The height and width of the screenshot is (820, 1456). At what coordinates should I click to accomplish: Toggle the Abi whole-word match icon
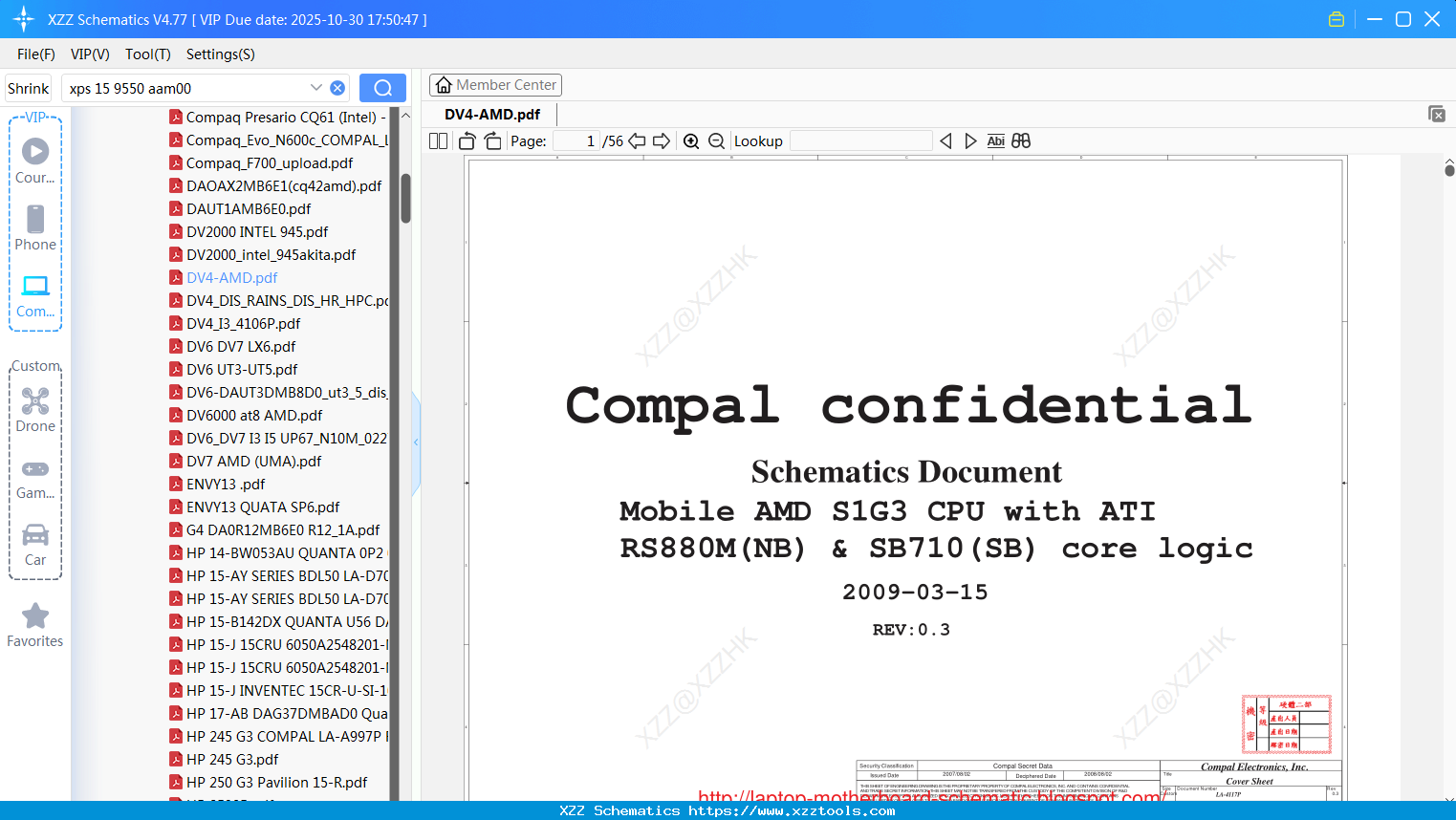point(995,141)
